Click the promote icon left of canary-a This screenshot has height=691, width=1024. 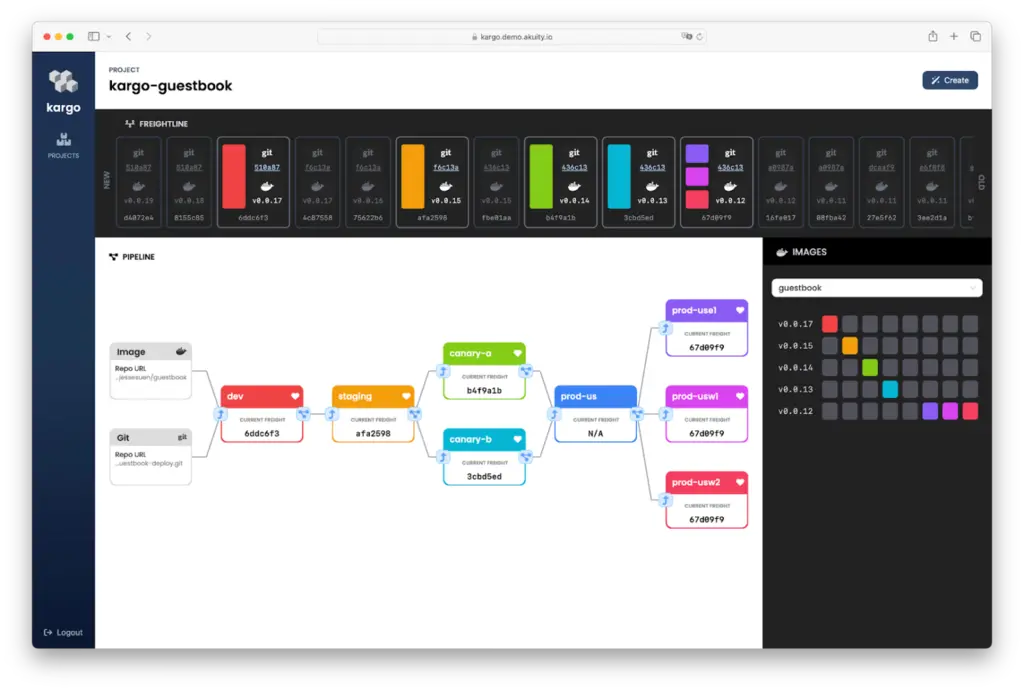(443, 372)
